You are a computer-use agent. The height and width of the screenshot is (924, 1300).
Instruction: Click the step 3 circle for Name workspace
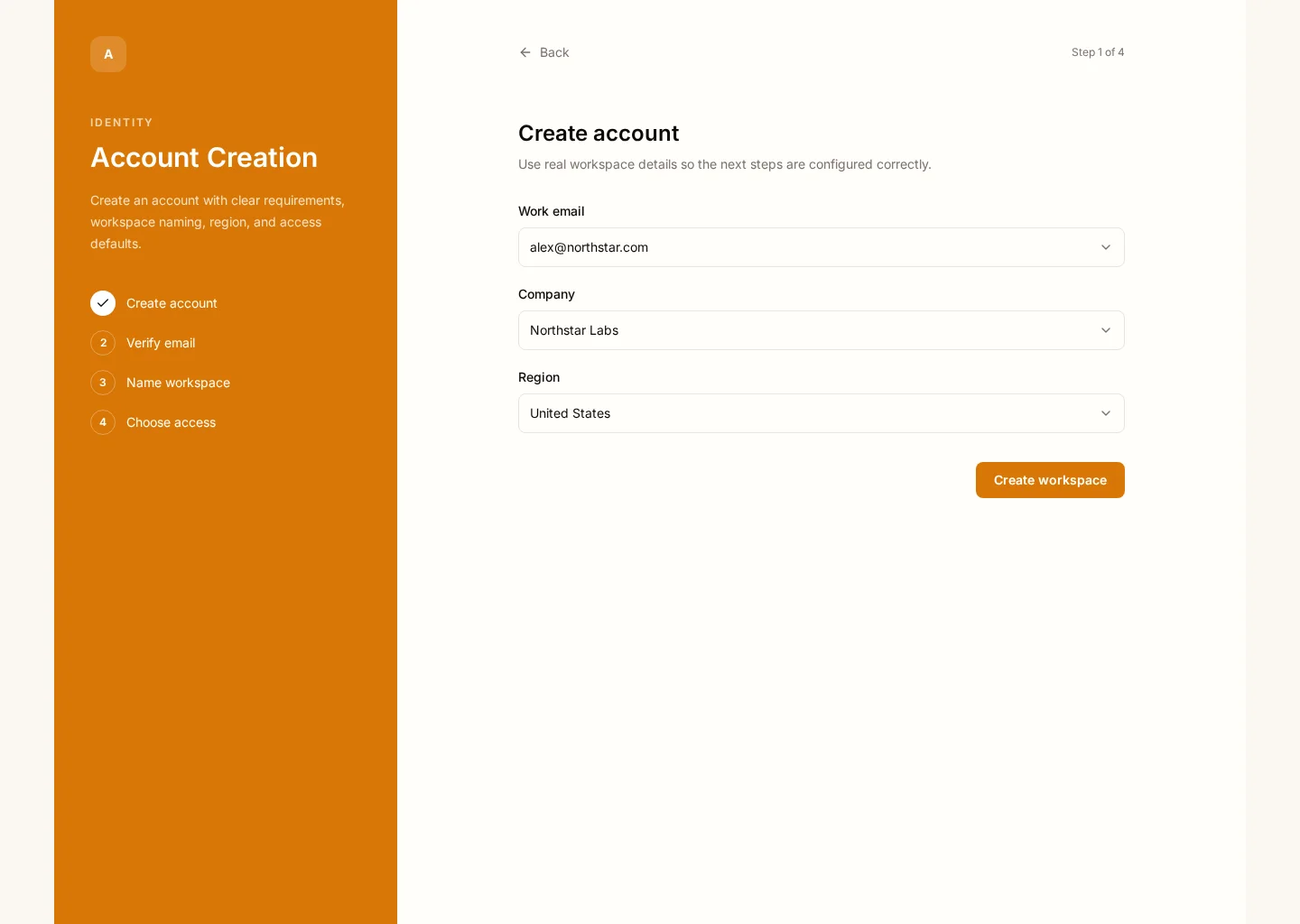(x=103, y=383)
